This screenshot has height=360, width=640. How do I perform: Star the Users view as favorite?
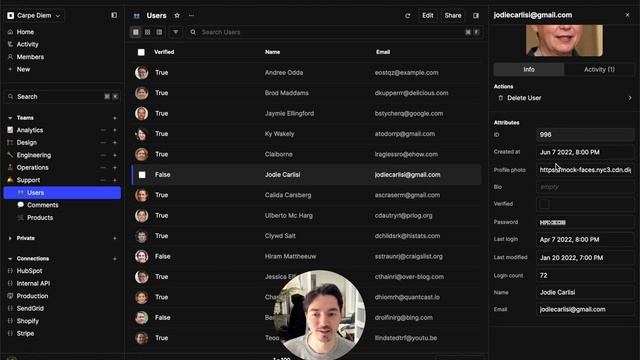click(177, 16)
